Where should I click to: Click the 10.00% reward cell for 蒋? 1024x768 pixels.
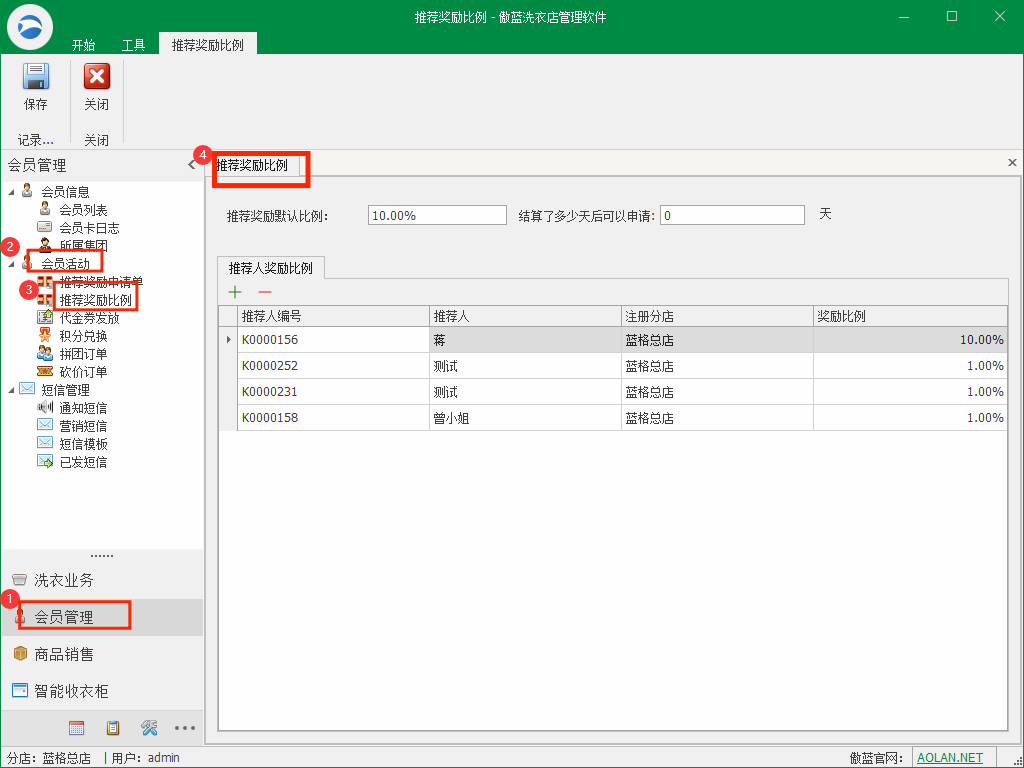(910, 340)
